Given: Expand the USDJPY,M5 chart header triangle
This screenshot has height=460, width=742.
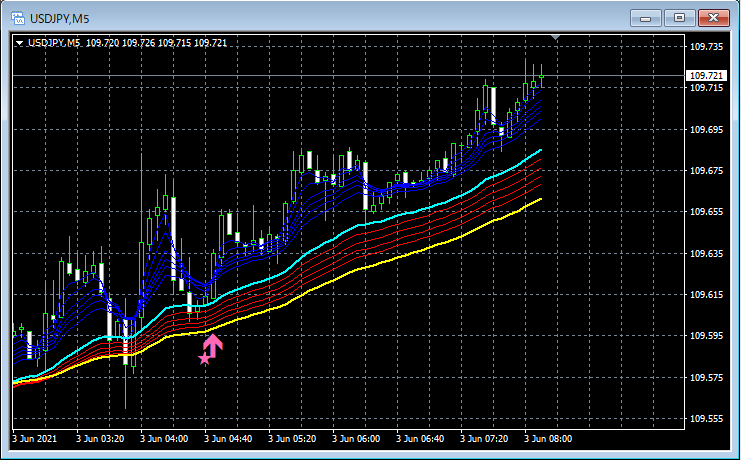Looking at the screenshot, I should coord(19,43).
